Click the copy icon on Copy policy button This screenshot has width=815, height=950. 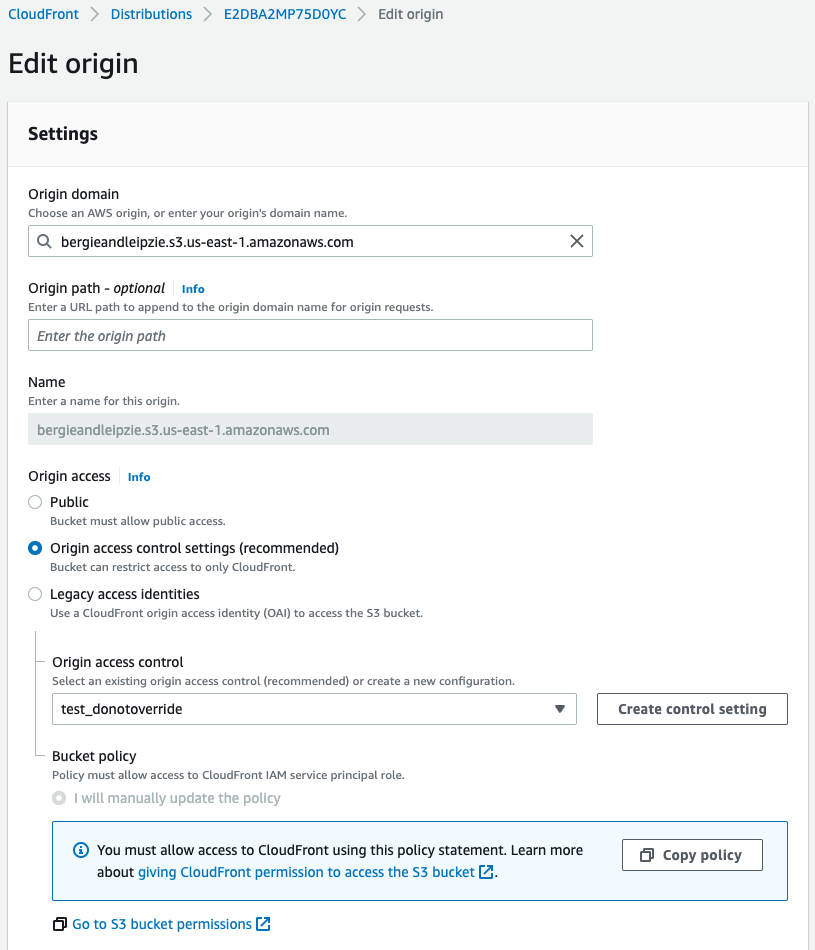click(646, 855)
